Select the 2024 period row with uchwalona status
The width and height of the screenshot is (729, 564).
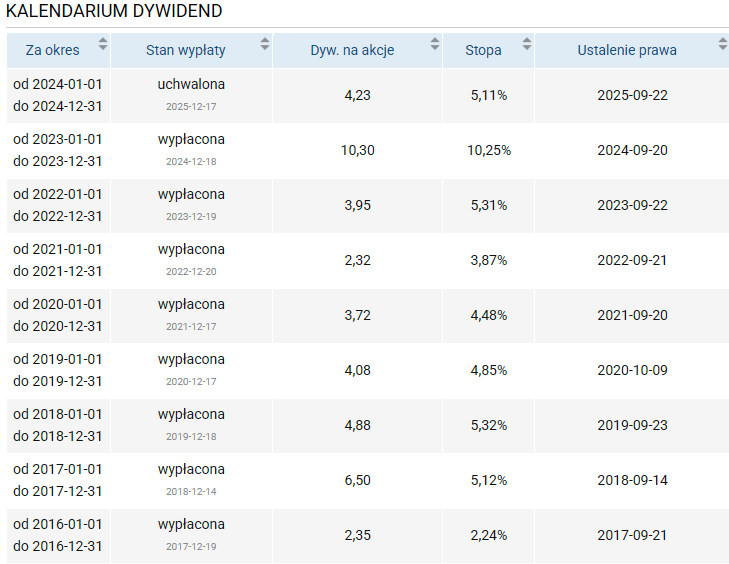click(57, 95)
